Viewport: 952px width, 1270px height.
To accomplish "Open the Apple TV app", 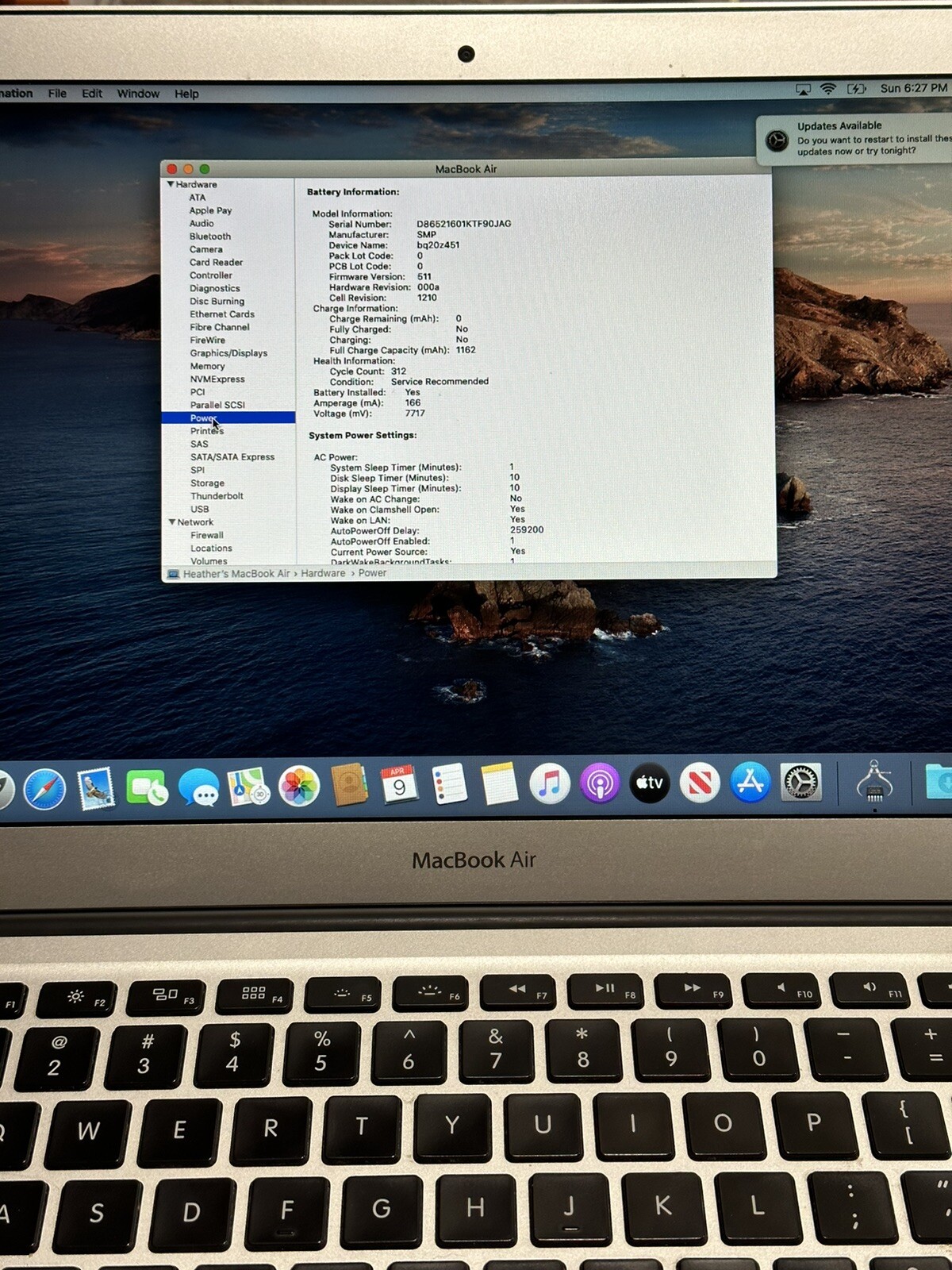I will point(650,783).
